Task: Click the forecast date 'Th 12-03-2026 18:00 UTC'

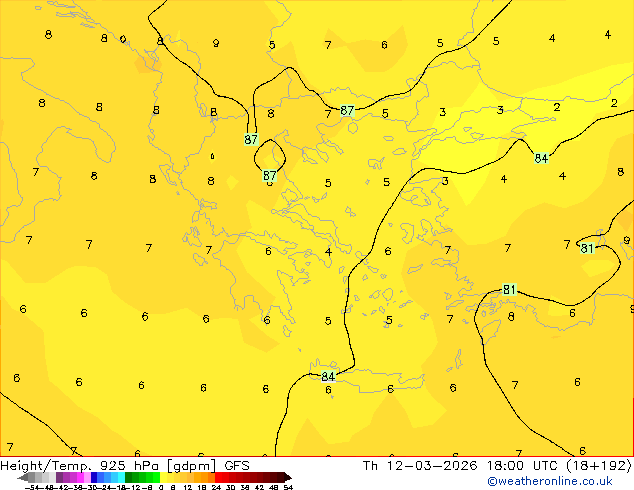Action: coord(461,466)
